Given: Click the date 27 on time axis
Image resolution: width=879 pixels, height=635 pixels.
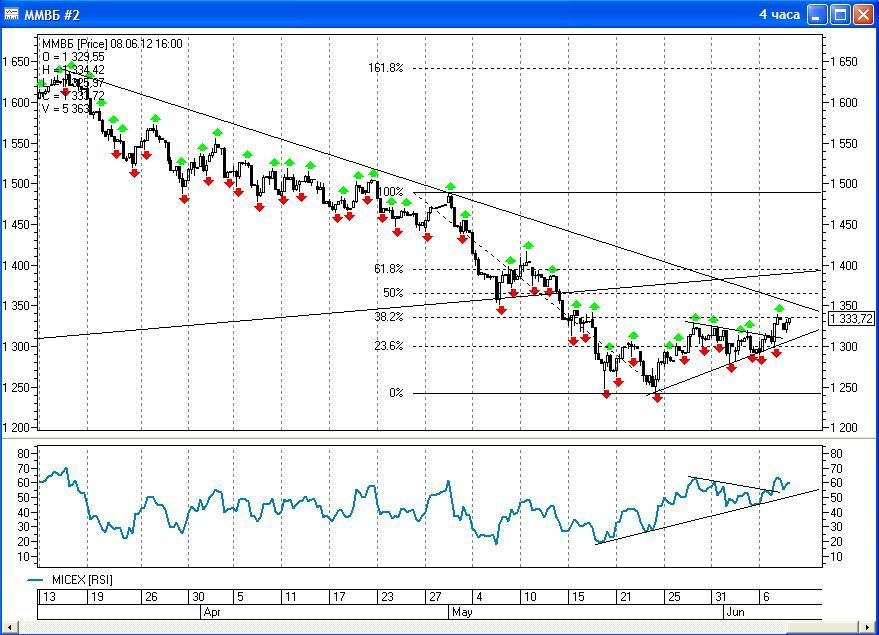Looking at the screenshot, I should tap(435, 597).
